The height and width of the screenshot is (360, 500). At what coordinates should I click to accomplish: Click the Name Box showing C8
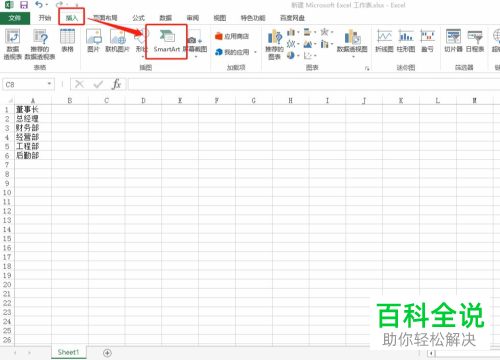[24, 84]
